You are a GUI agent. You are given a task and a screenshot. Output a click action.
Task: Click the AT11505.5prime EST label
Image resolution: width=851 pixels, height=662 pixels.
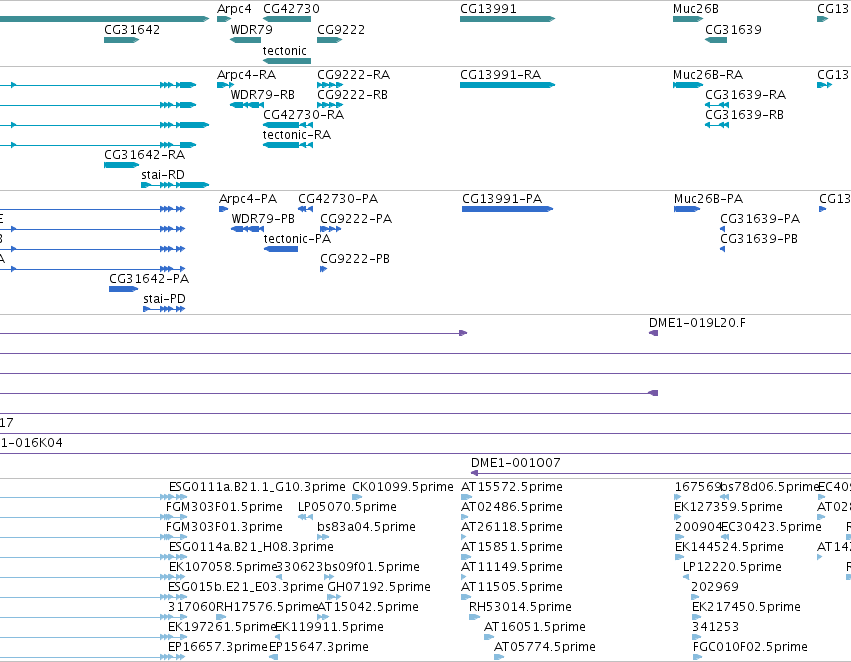511,588
